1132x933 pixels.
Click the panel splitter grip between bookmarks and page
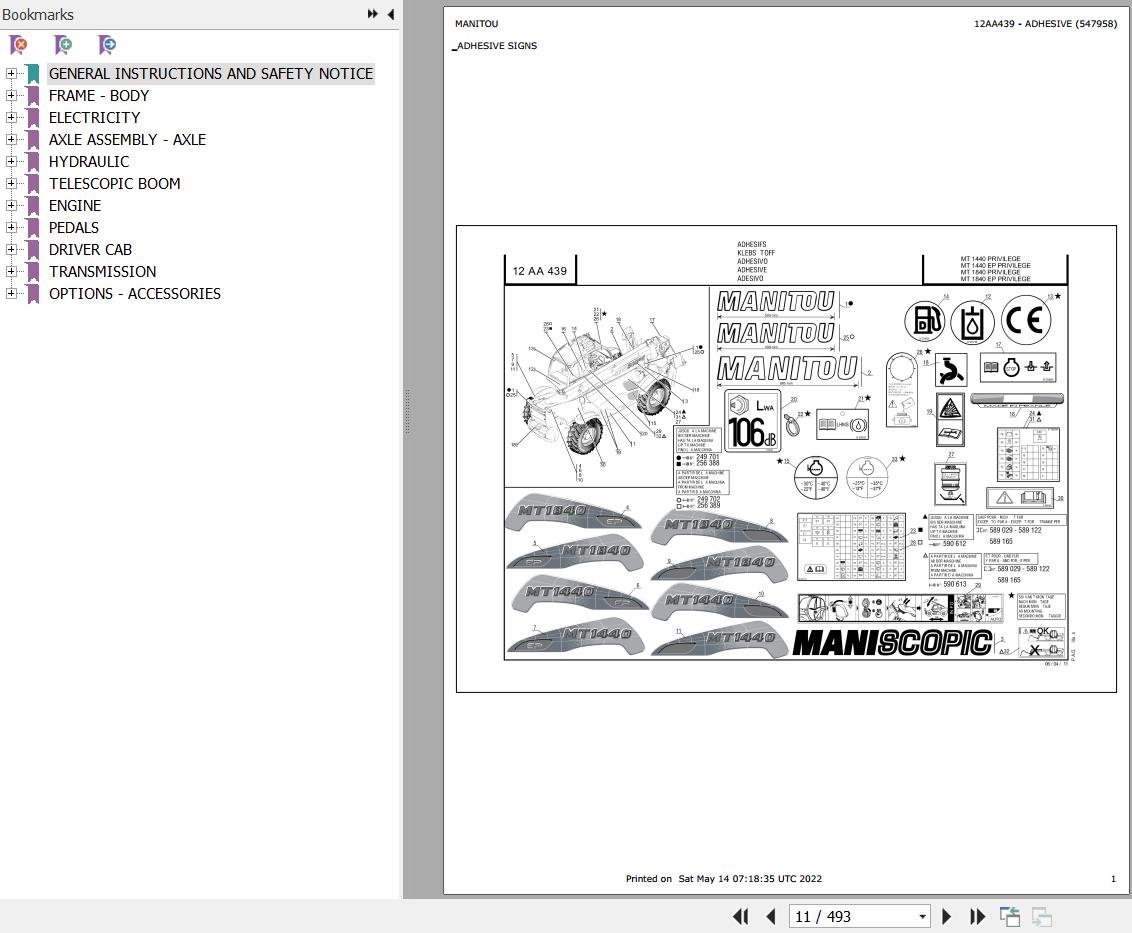click(x=407, y=412)
